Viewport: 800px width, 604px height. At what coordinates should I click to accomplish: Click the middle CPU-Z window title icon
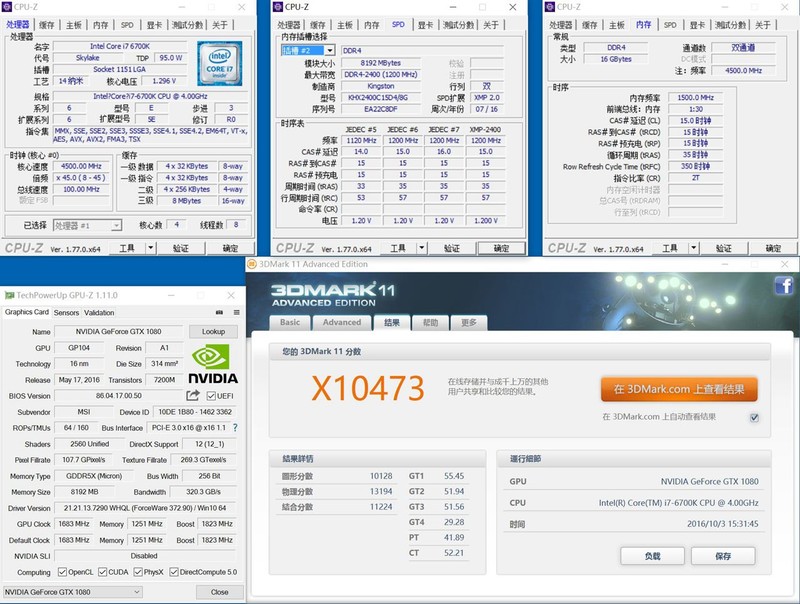pyautogui.click(x=278, y=7)
